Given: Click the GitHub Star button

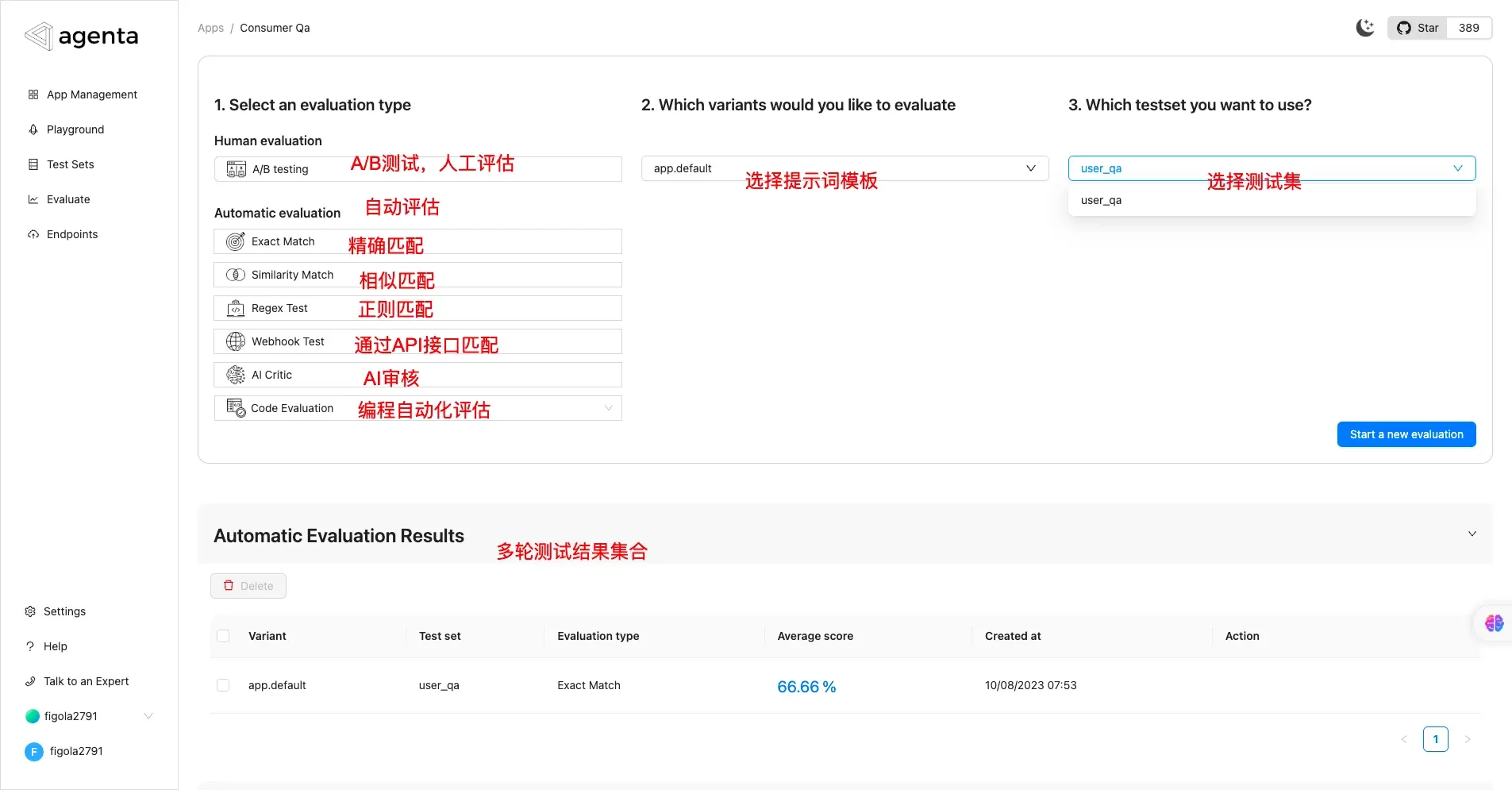Looking at the screenshot, I should click(1418, 28).
